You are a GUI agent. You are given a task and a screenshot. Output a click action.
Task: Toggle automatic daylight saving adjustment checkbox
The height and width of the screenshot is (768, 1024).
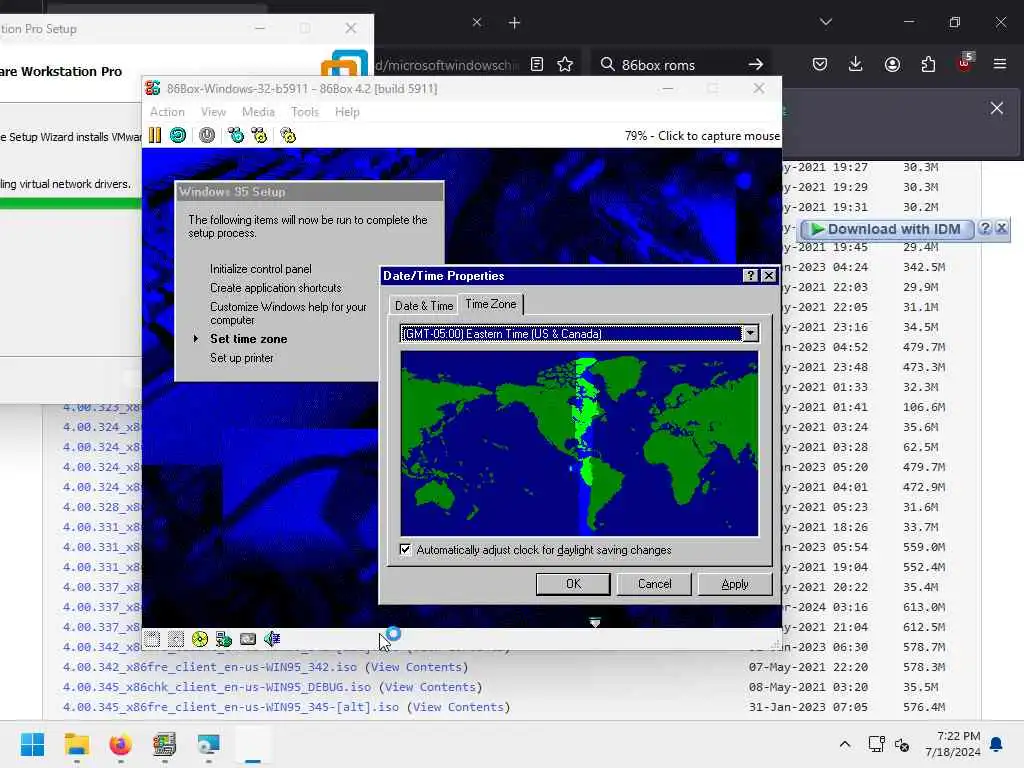point(406,549)
